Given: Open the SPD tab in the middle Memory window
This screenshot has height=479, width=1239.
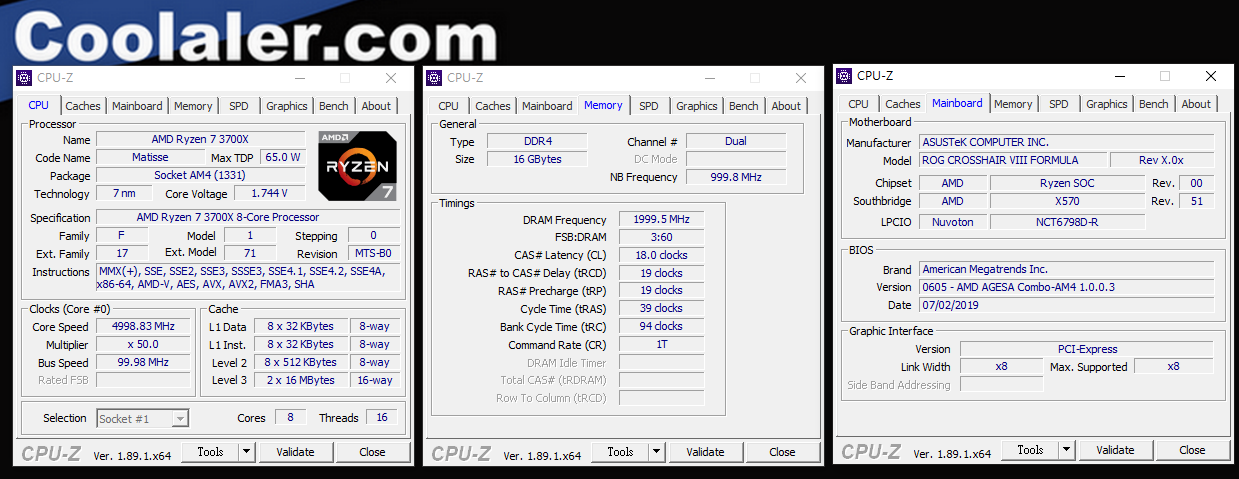Looking at the screenshot, I should coord(649,106).
